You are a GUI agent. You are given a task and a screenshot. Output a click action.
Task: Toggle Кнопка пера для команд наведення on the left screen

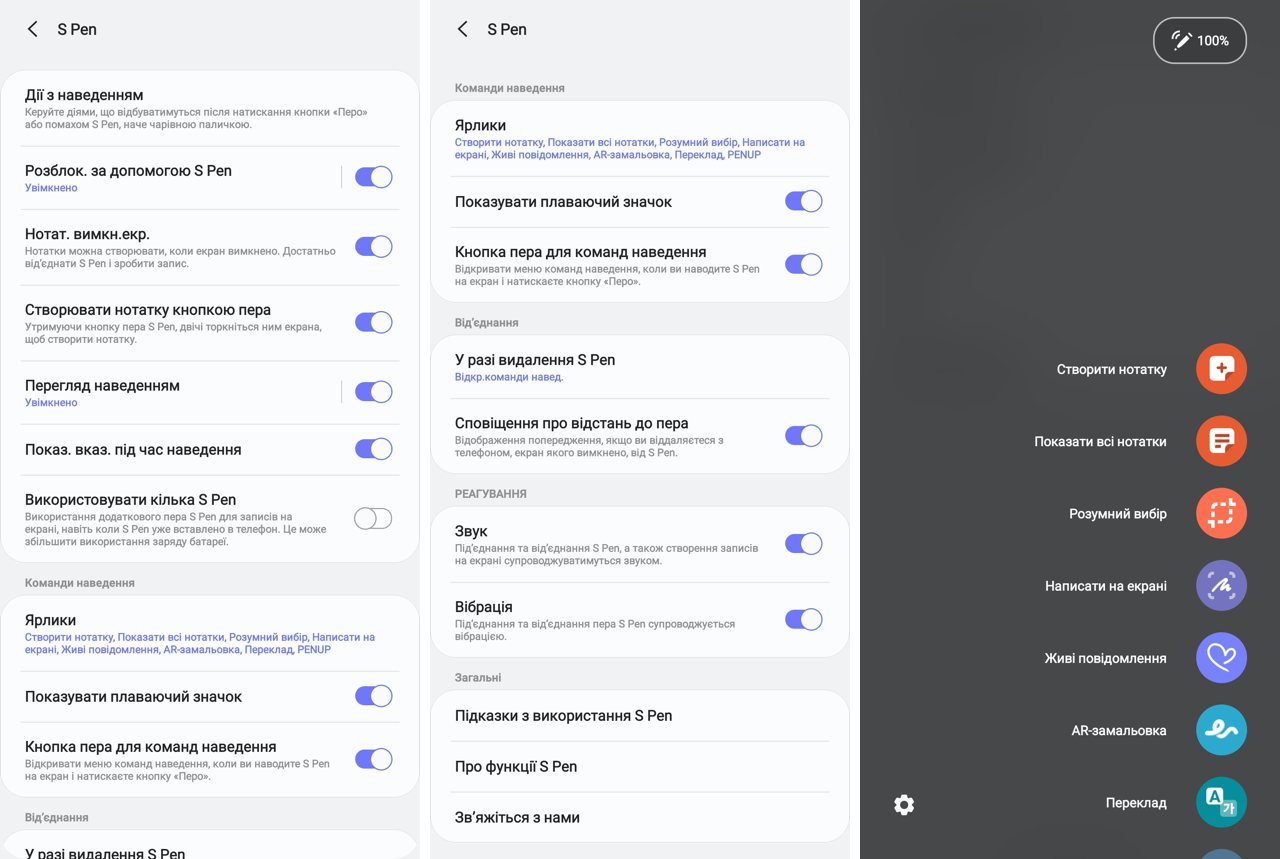[374, 759]
